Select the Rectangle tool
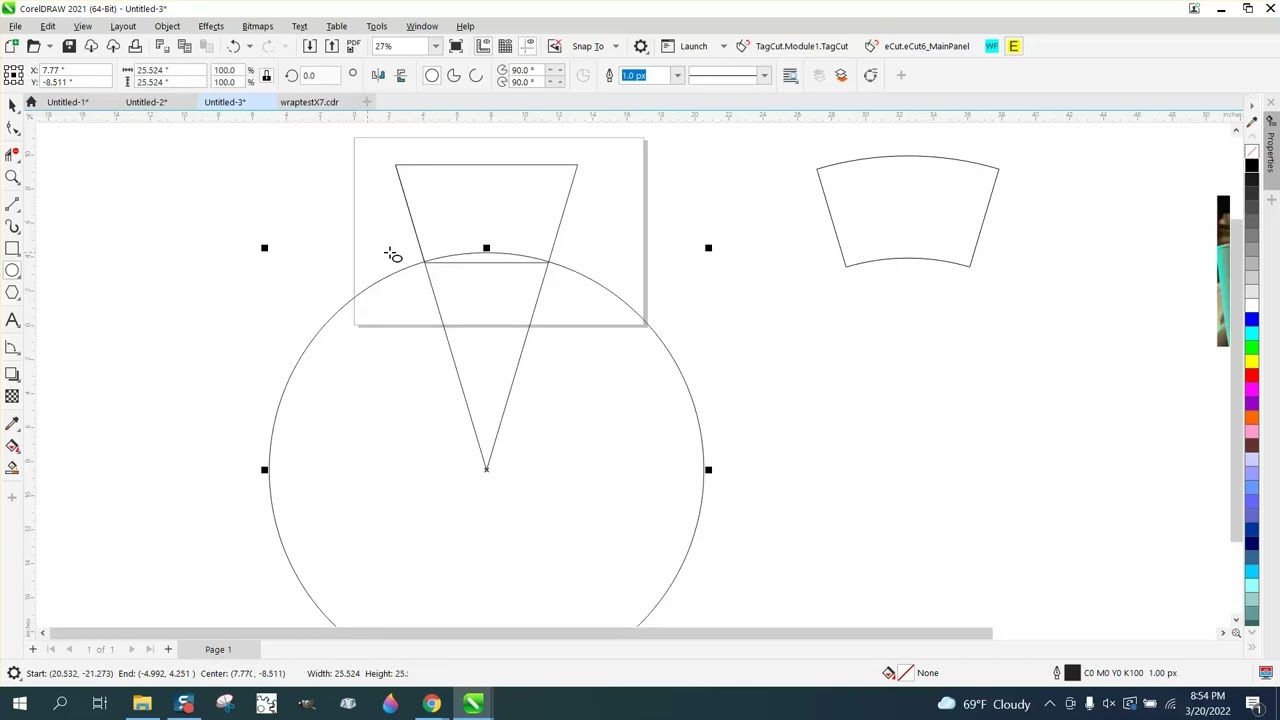Screen dimensions: 1280x720 [12, 248]
